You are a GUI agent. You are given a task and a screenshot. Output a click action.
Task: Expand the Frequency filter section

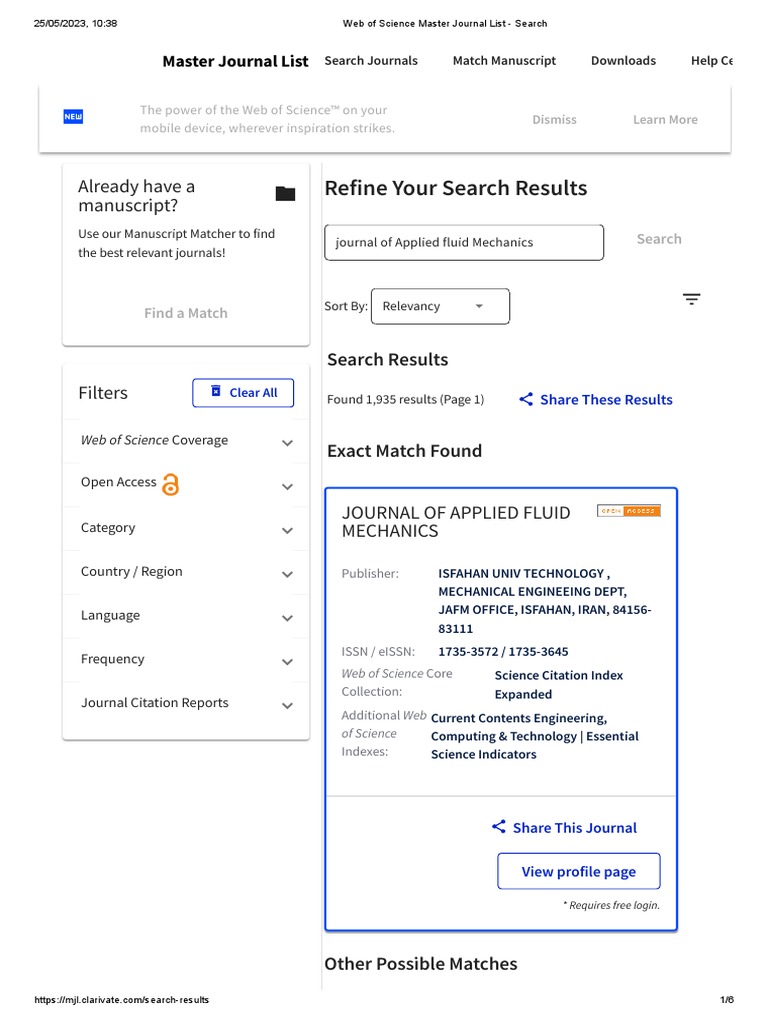[x=287, y=662]
